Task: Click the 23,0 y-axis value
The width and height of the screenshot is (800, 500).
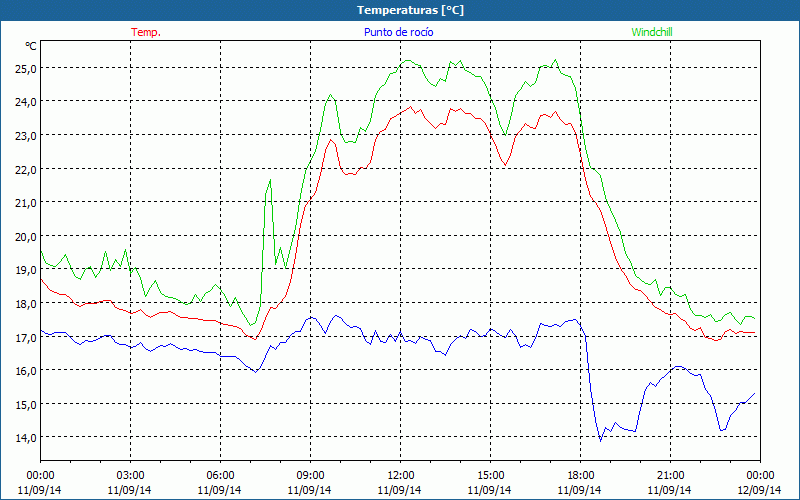Action: click(x=26, y=136)
